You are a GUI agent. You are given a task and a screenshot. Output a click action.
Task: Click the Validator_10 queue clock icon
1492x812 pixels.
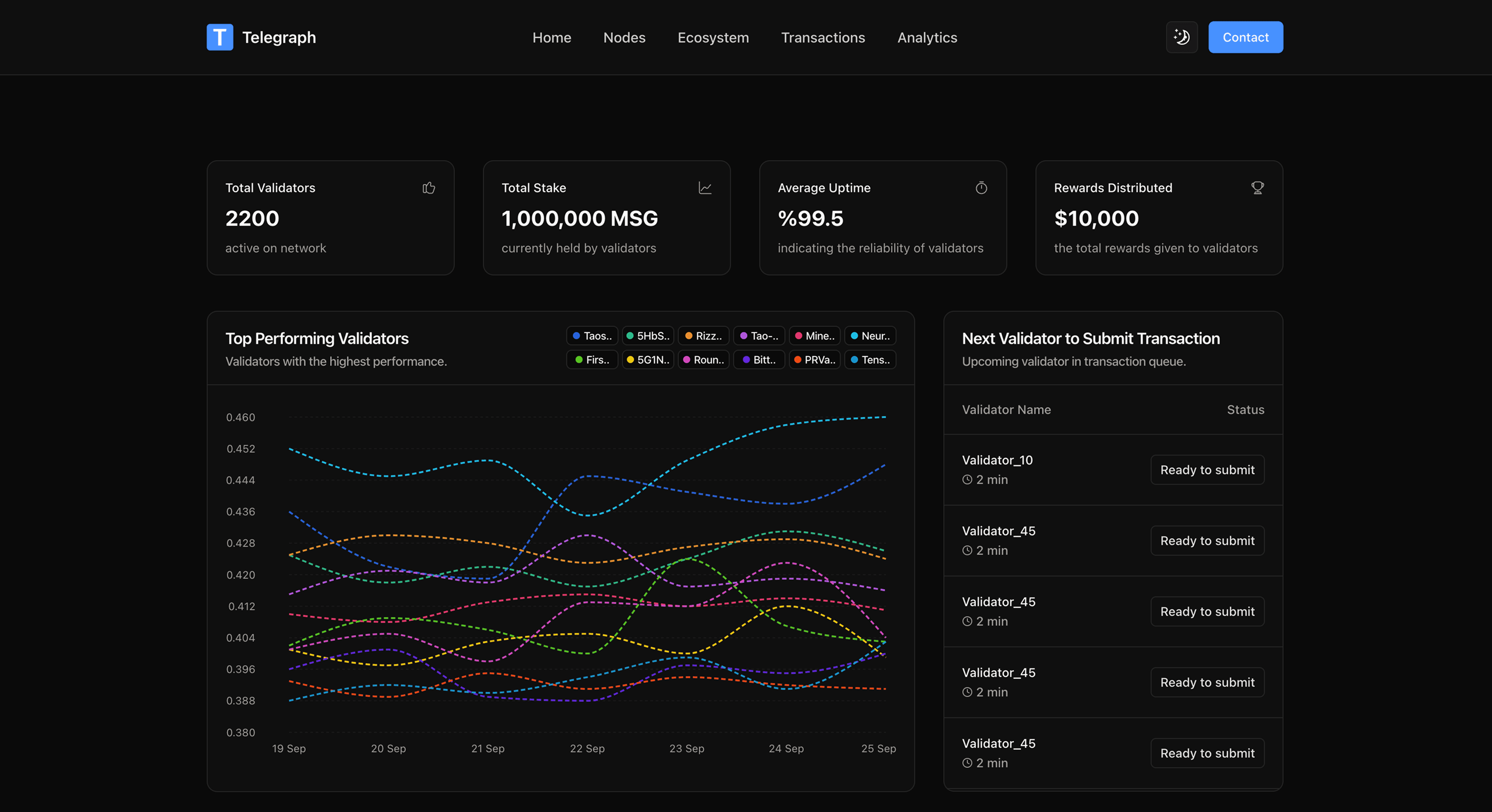(966, 479)
